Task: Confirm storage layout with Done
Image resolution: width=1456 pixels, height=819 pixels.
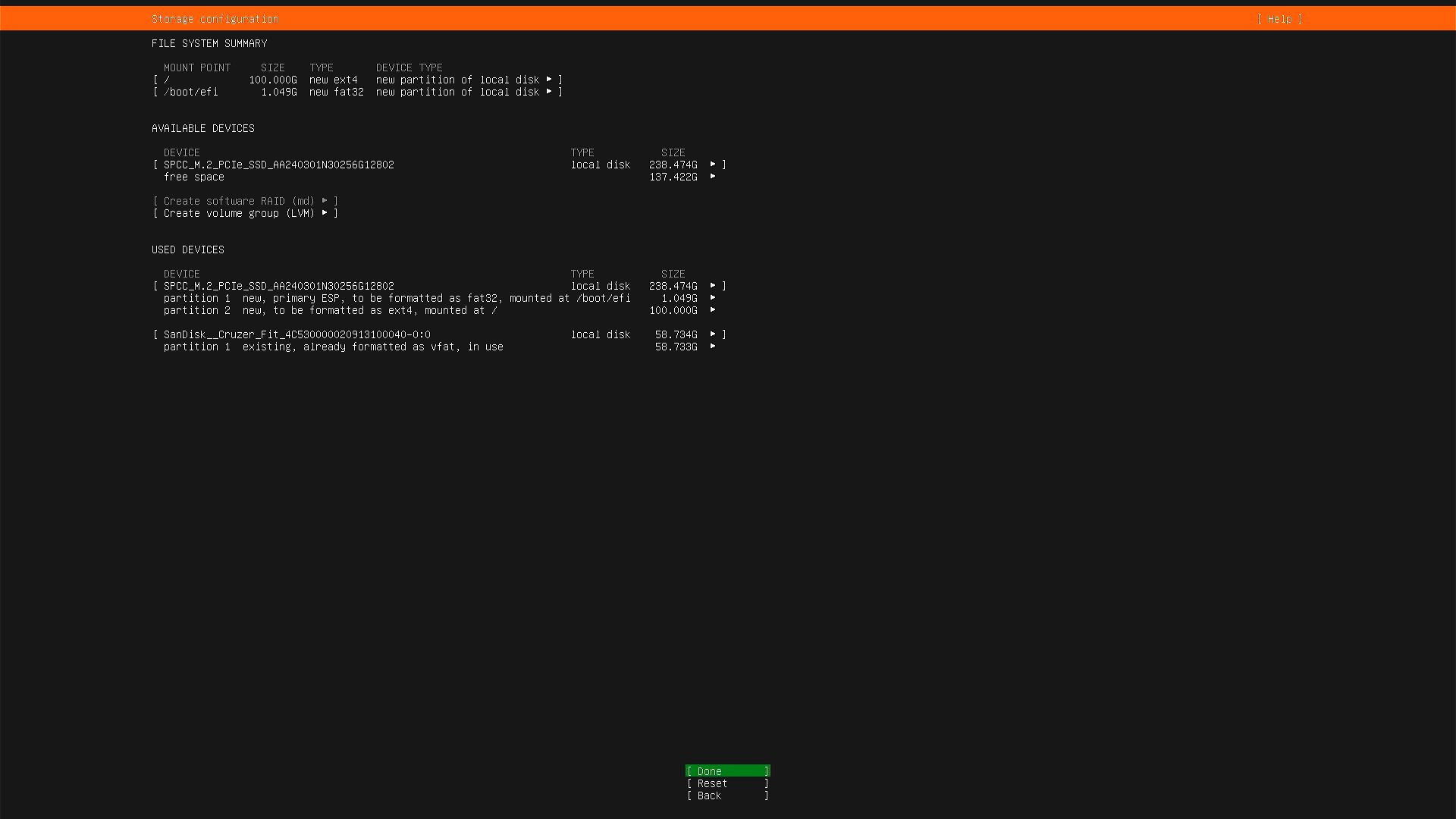Action: (728, 771)
